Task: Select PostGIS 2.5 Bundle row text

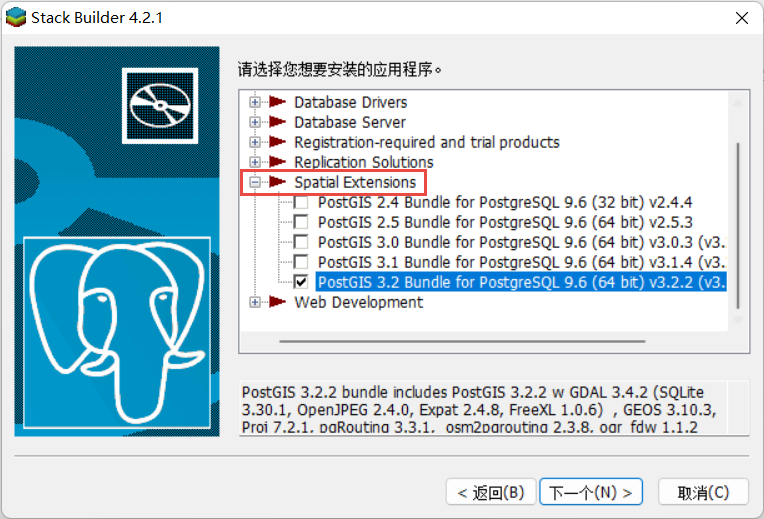Action: click(505, 222)
